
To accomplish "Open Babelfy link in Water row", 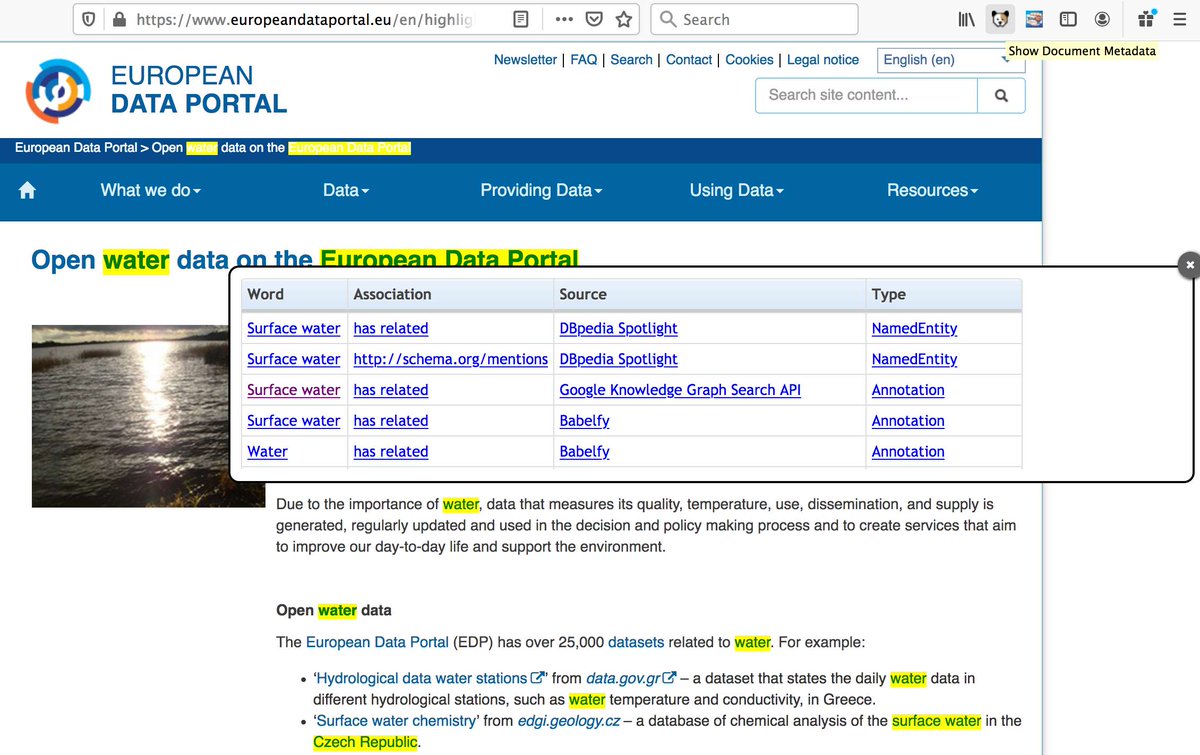I will 585,452.
